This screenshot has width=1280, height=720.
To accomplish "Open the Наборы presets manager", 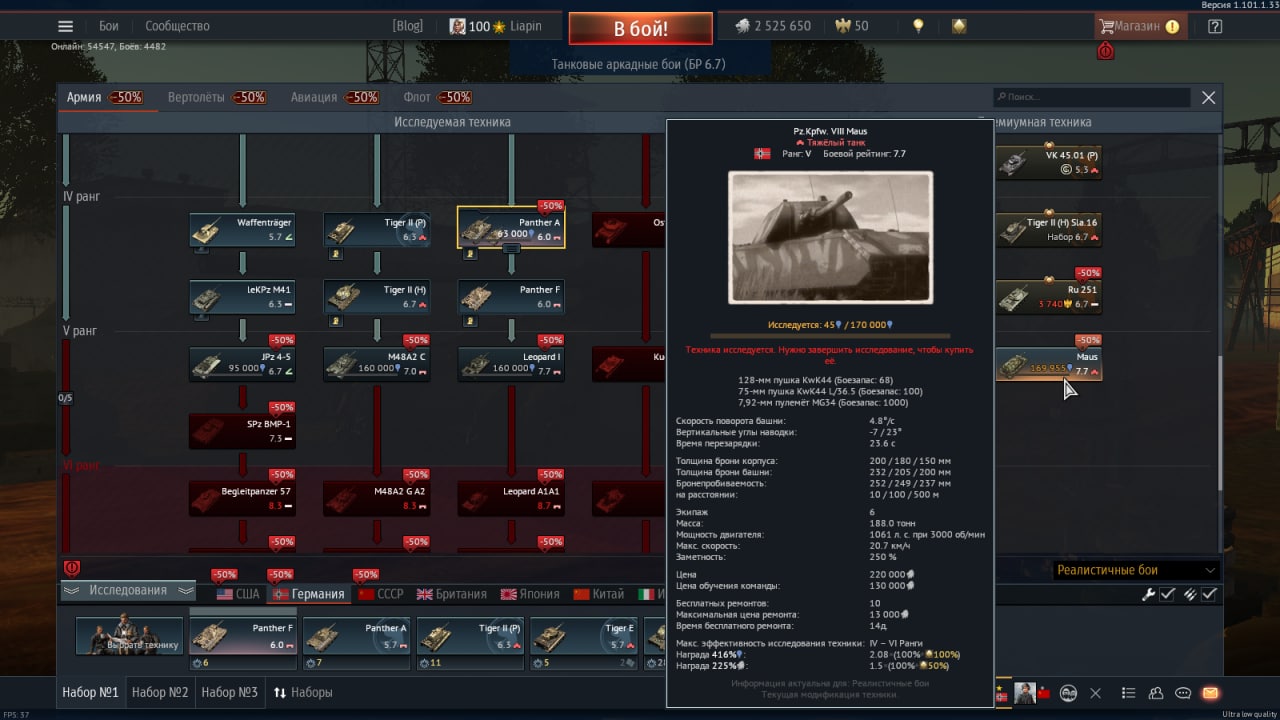I will [x=303, y=692].
